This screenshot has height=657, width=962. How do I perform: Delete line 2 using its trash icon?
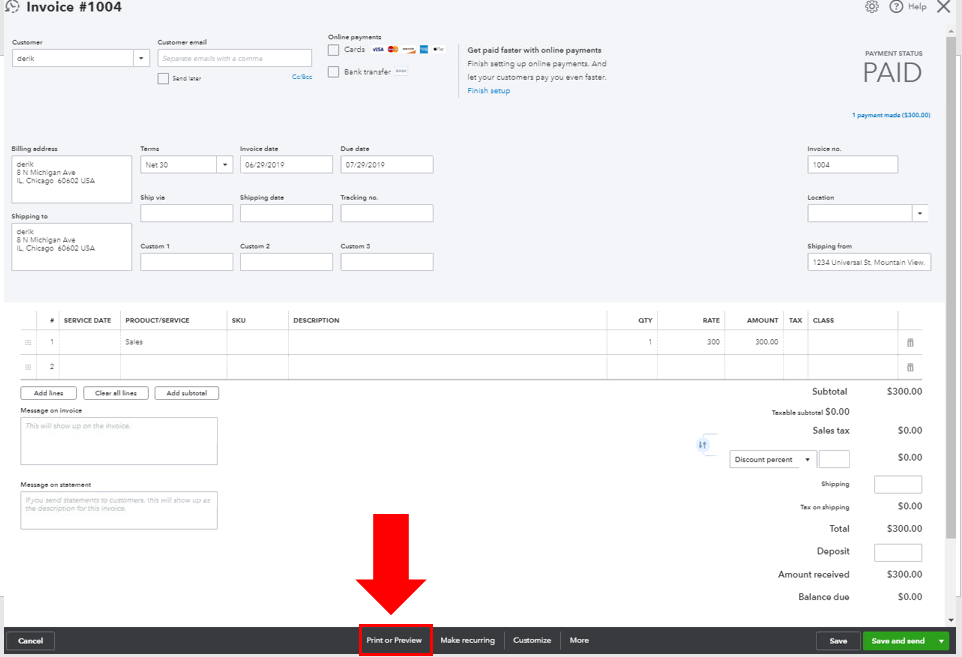(910, 367)
